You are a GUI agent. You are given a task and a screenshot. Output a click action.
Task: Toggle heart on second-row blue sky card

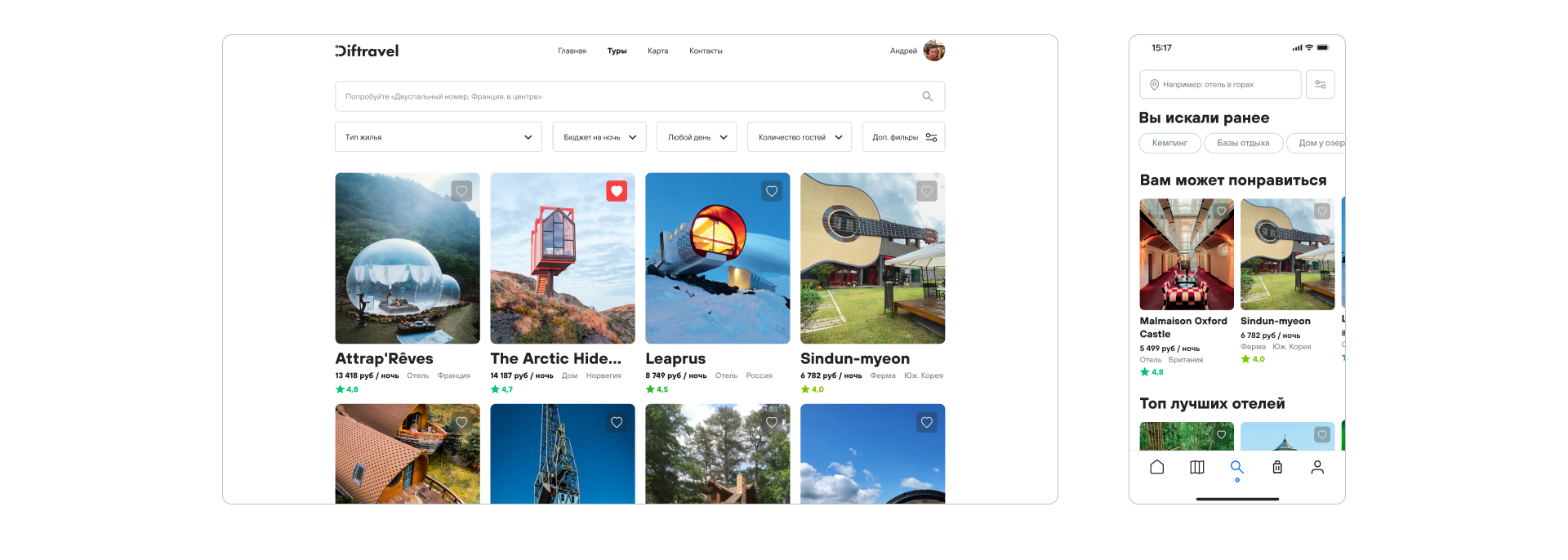pyautogui.click(x=926, y=422)
